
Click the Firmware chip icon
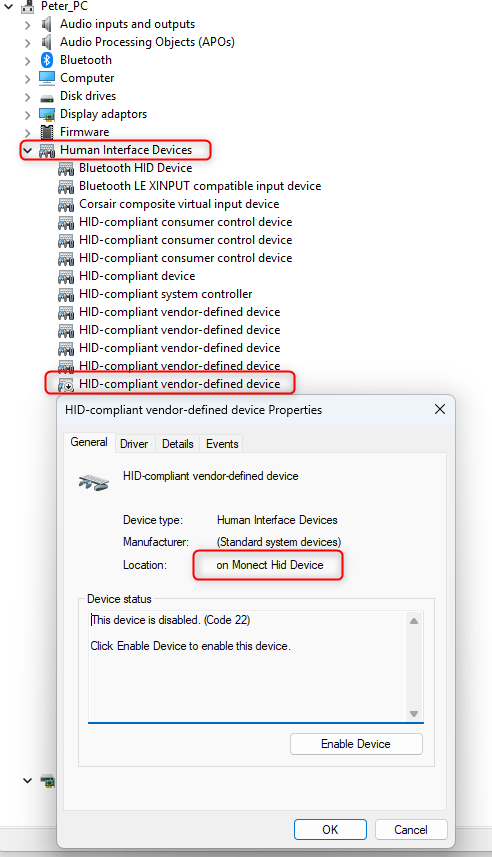click(x=47, y=132)
